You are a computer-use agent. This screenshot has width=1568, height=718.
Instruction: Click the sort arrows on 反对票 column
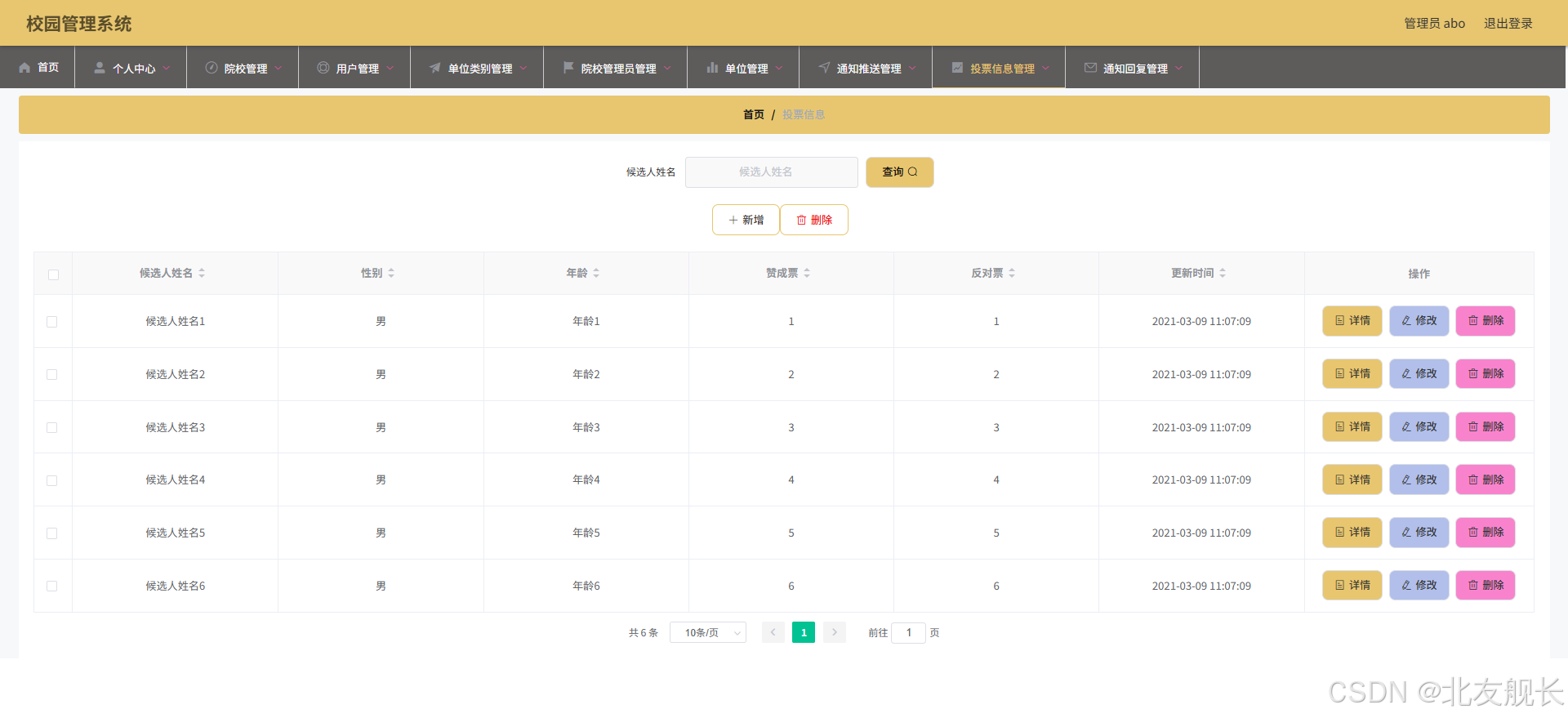(x=1012, y=273)
